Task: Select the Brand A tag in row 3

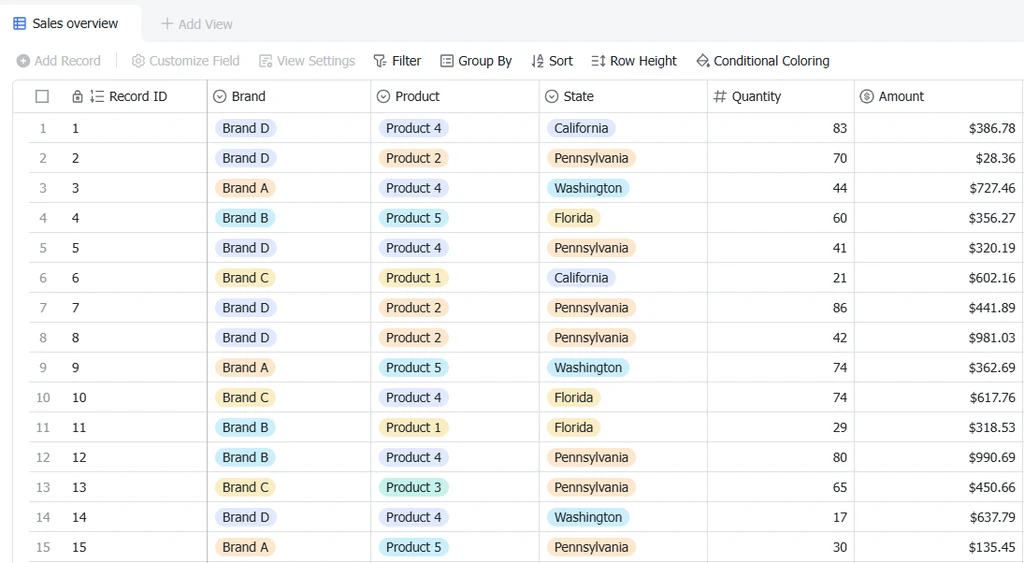Action: pyautogui.click(x=246, y=188)
